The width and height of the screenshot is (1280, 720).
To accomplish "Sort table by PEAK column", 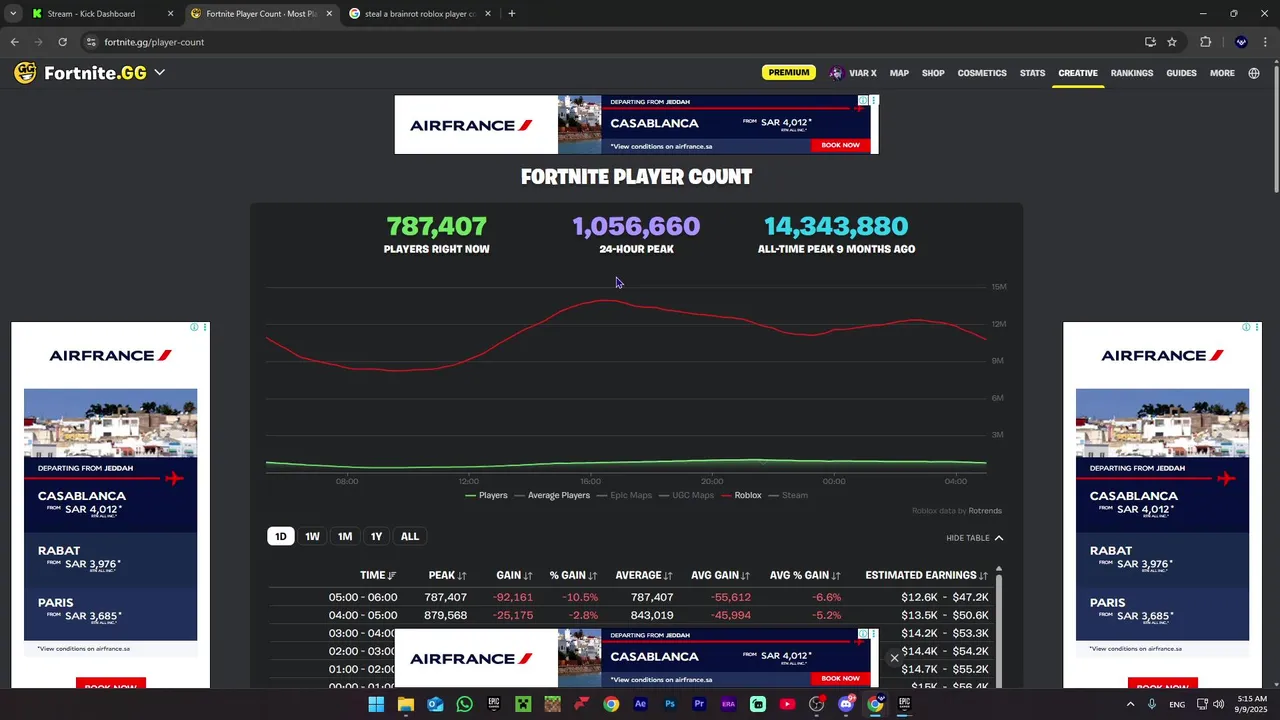I will coord(447,575).
